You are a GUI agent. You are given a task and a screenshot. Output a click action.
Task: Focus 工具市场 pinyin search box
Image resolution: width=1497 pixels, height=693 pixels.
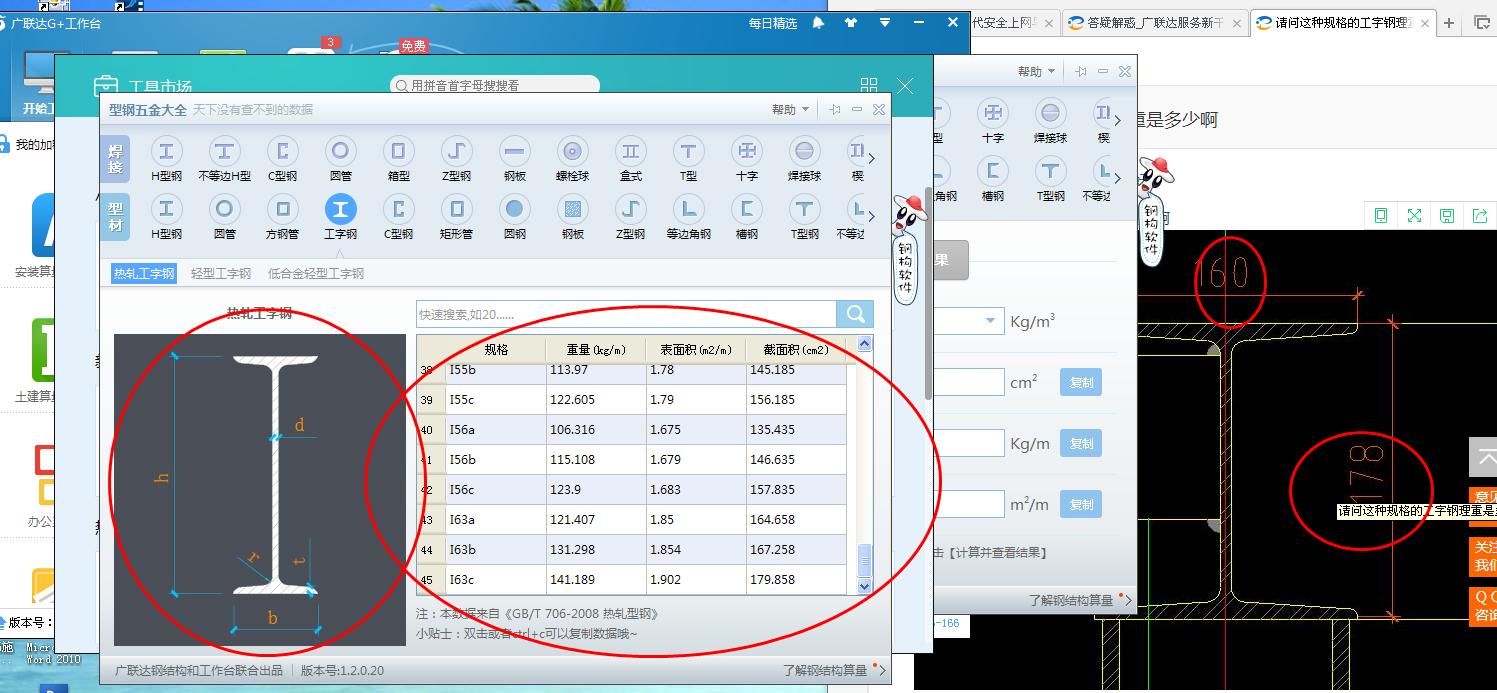(497, 86)
